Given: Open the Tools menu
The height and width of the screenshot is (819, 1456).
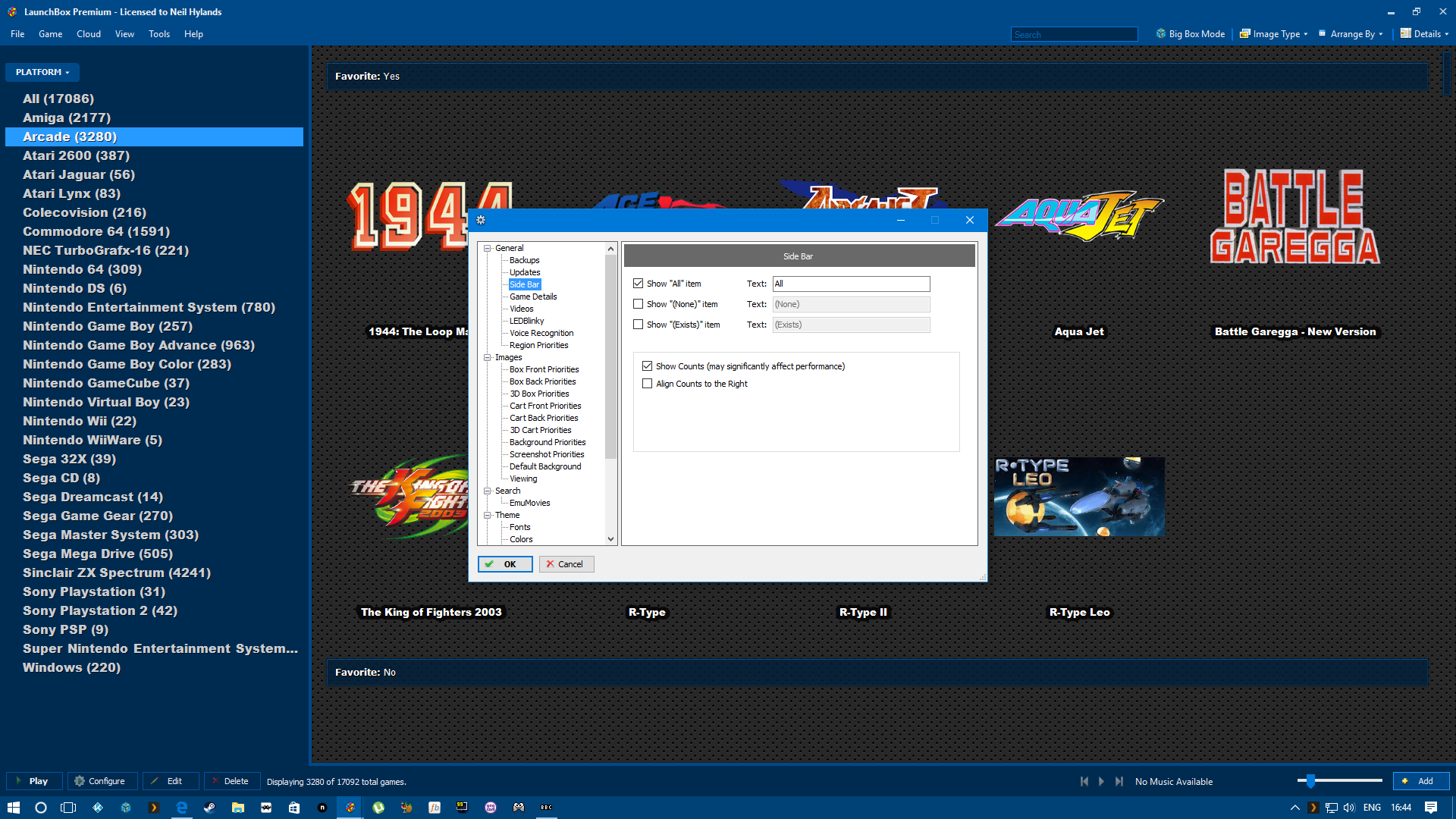Looking at the screenshot, I should [x=159, y=34].
